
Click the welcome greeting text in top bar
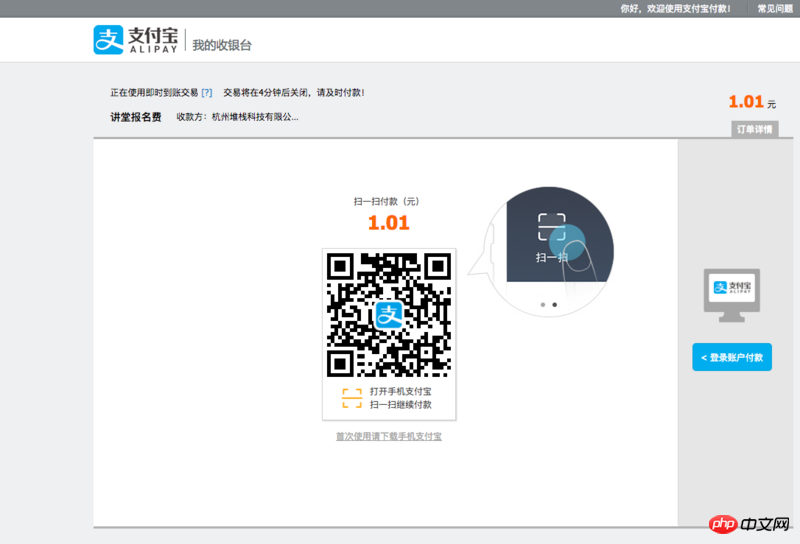(x=675, y=9)
